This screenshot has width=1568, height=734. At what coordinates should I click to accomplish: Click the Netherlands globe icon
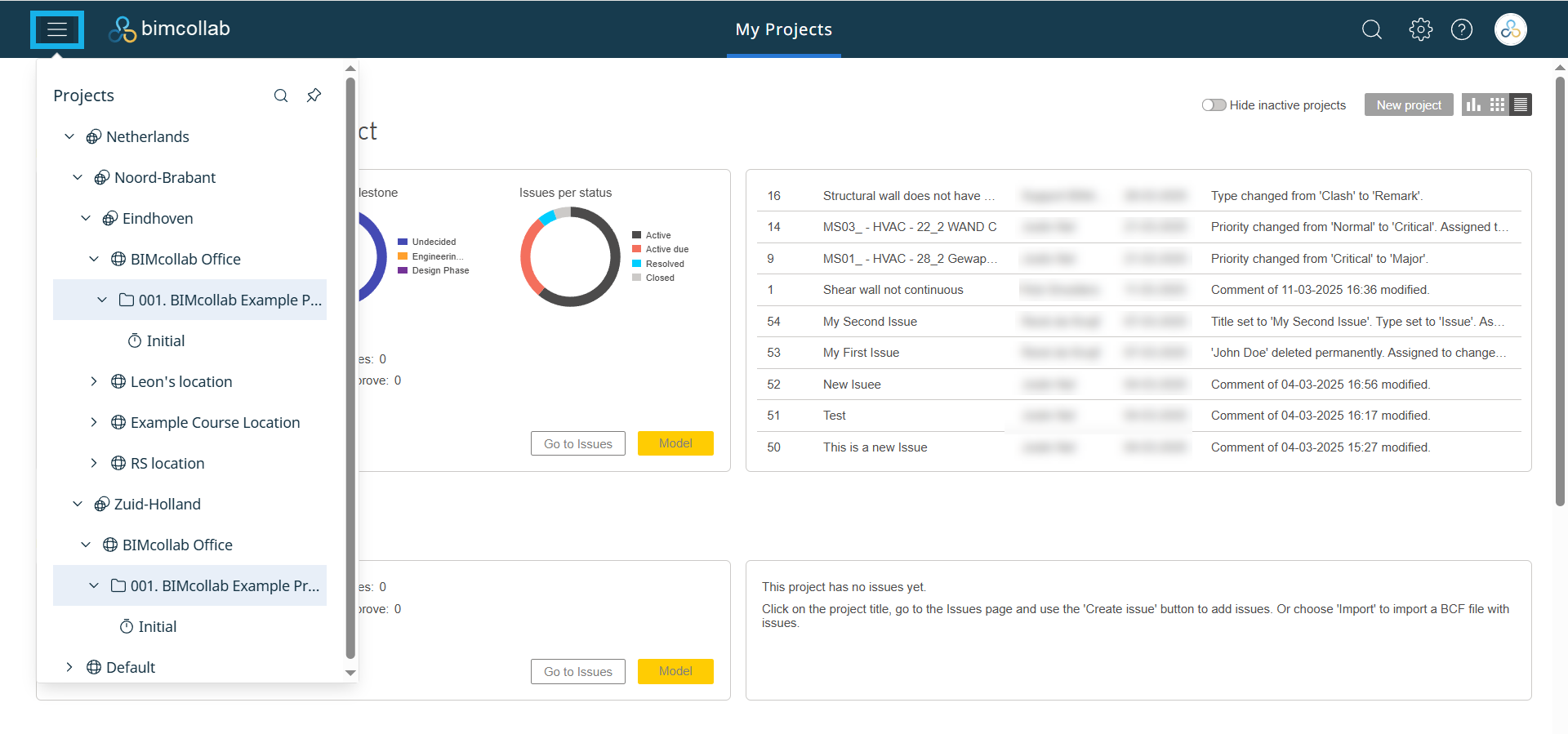tap(94, 137)
